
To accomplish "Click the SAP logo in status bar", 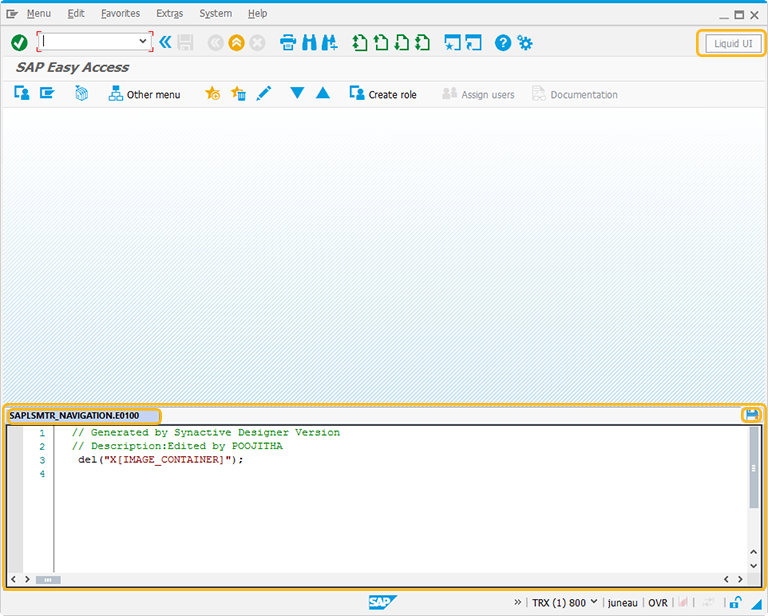I will click(382, 602).
